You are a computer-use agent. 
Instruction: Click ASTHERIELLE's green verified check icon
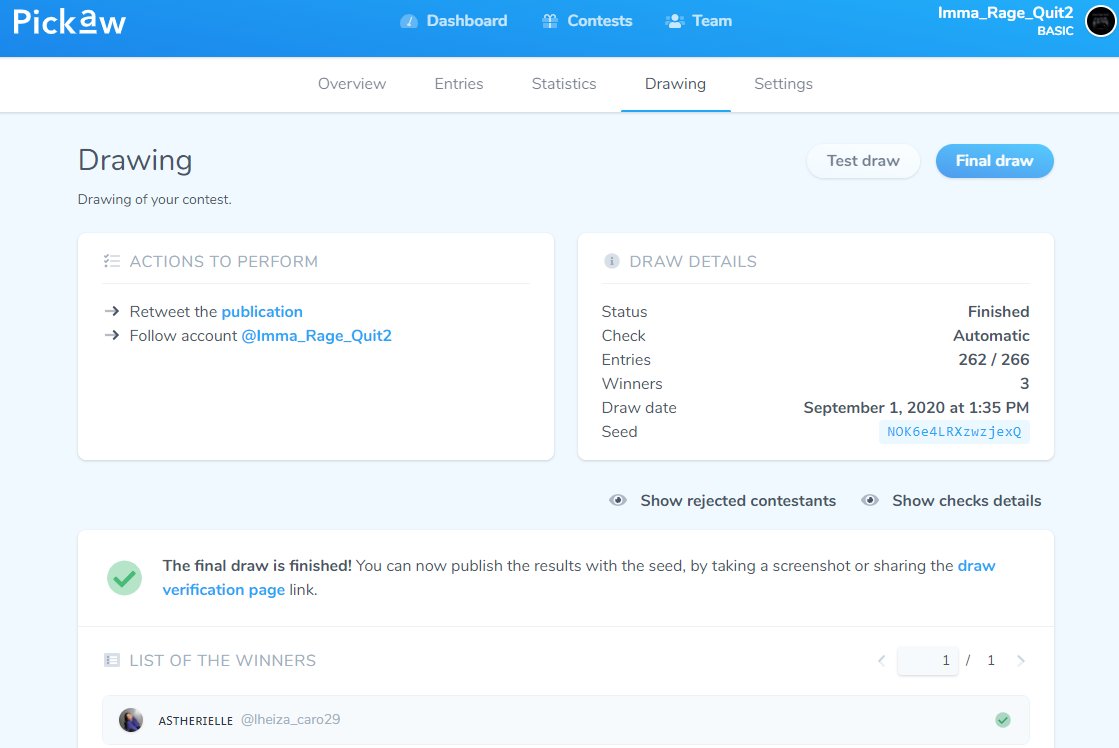pos(1003,719)
